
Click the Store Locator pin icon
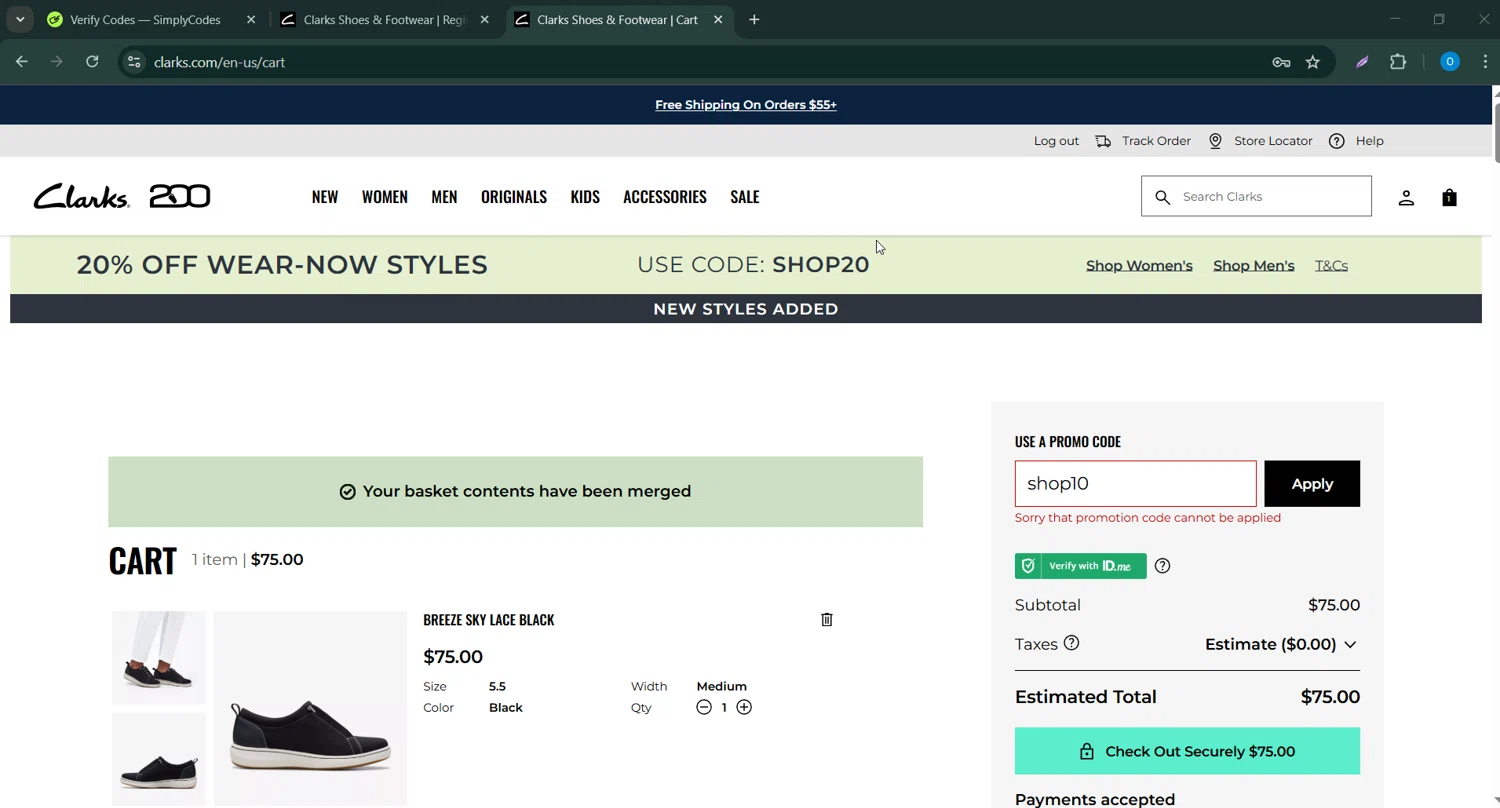pyautogui.click(x=1215, y=141)
